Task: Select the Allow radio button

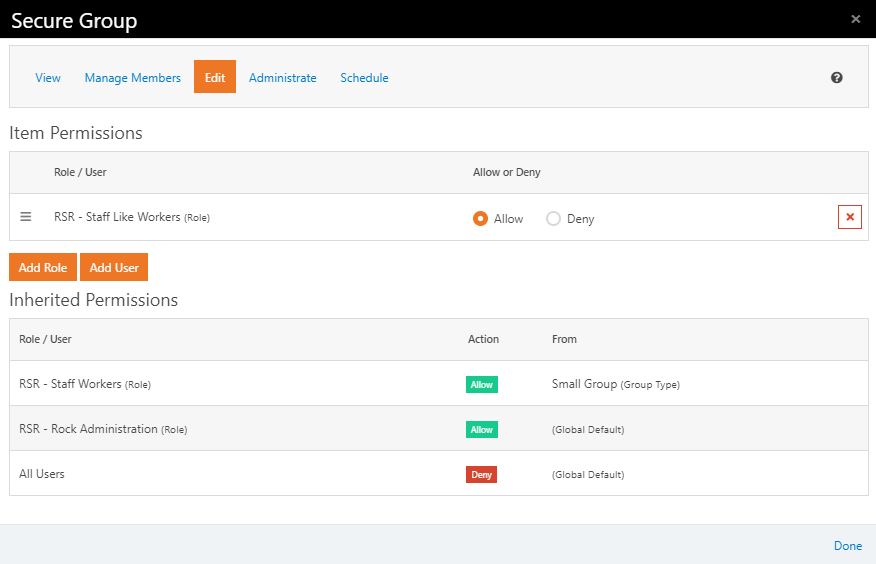Action: coord(480,218)
